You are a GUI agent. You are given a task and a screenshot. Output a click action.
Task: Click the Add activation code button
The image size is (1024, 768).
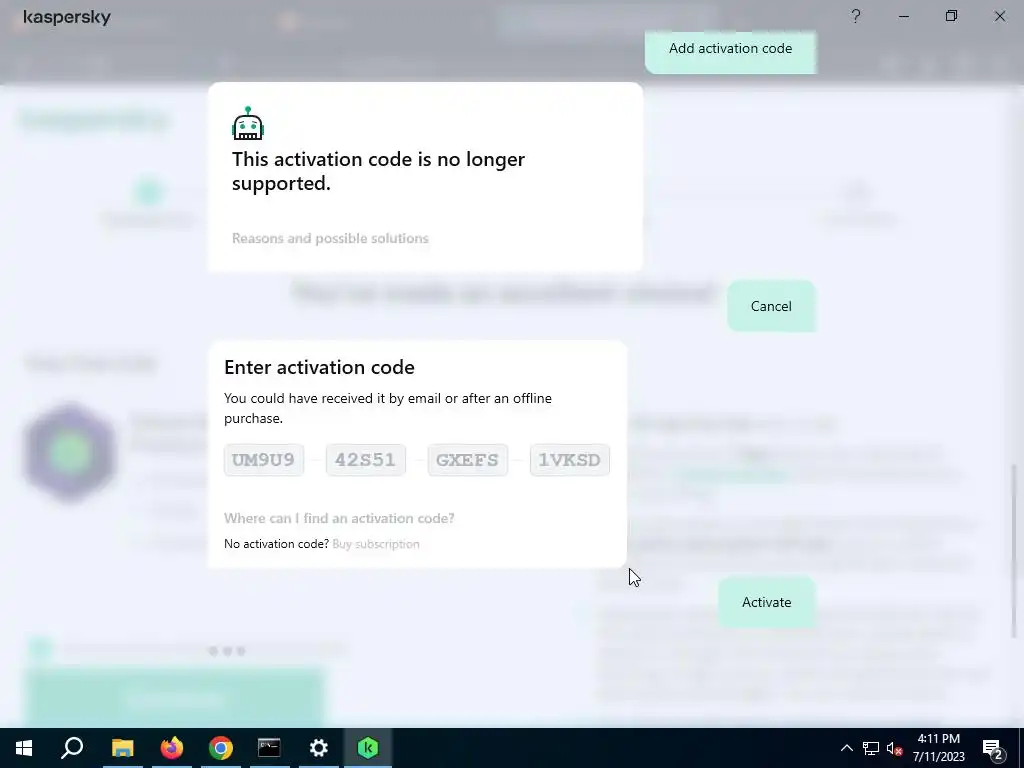[x=730, y=49]
